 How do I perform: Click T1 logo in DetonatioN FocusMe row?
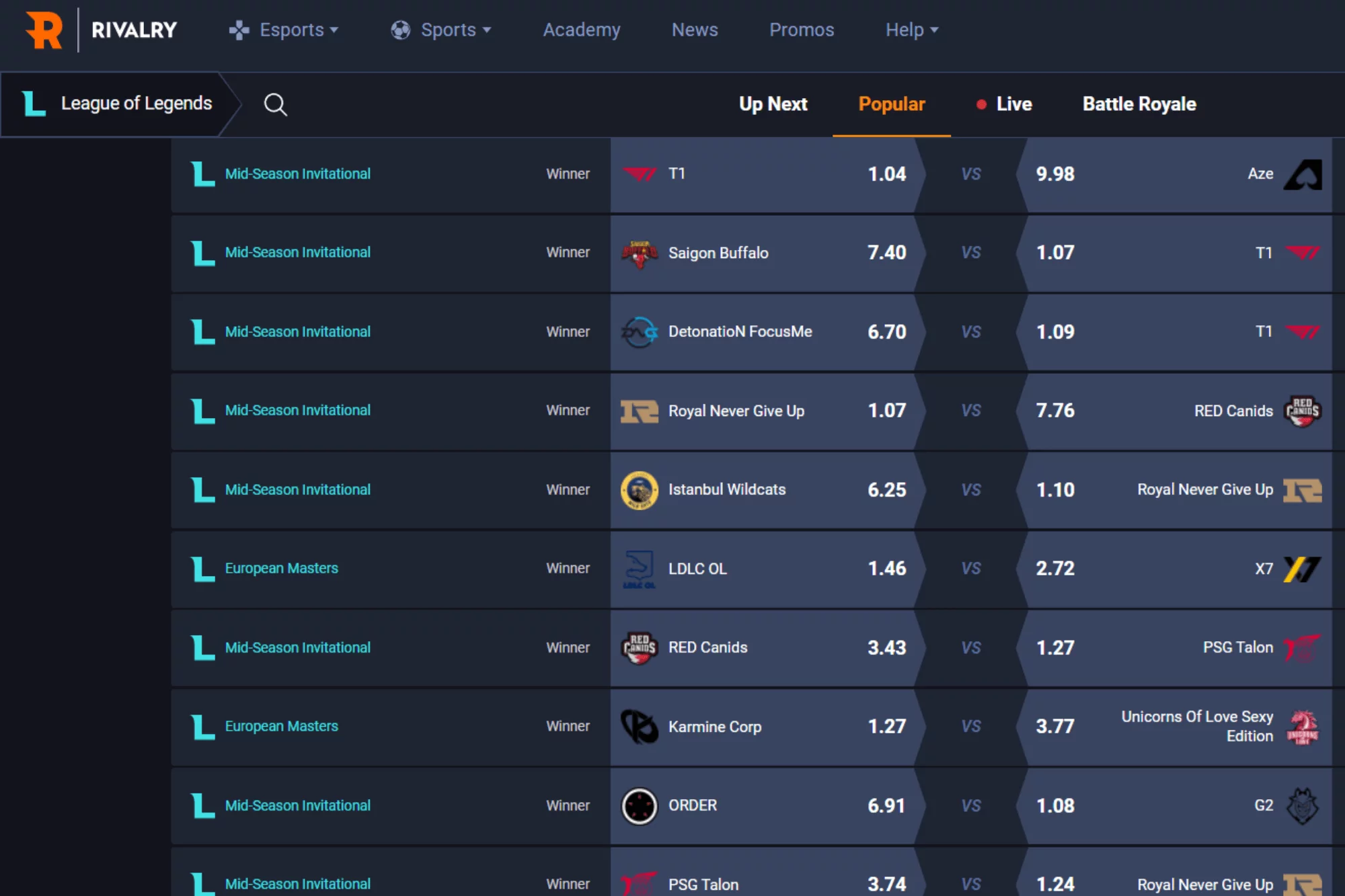click(x=1303, y=331)
